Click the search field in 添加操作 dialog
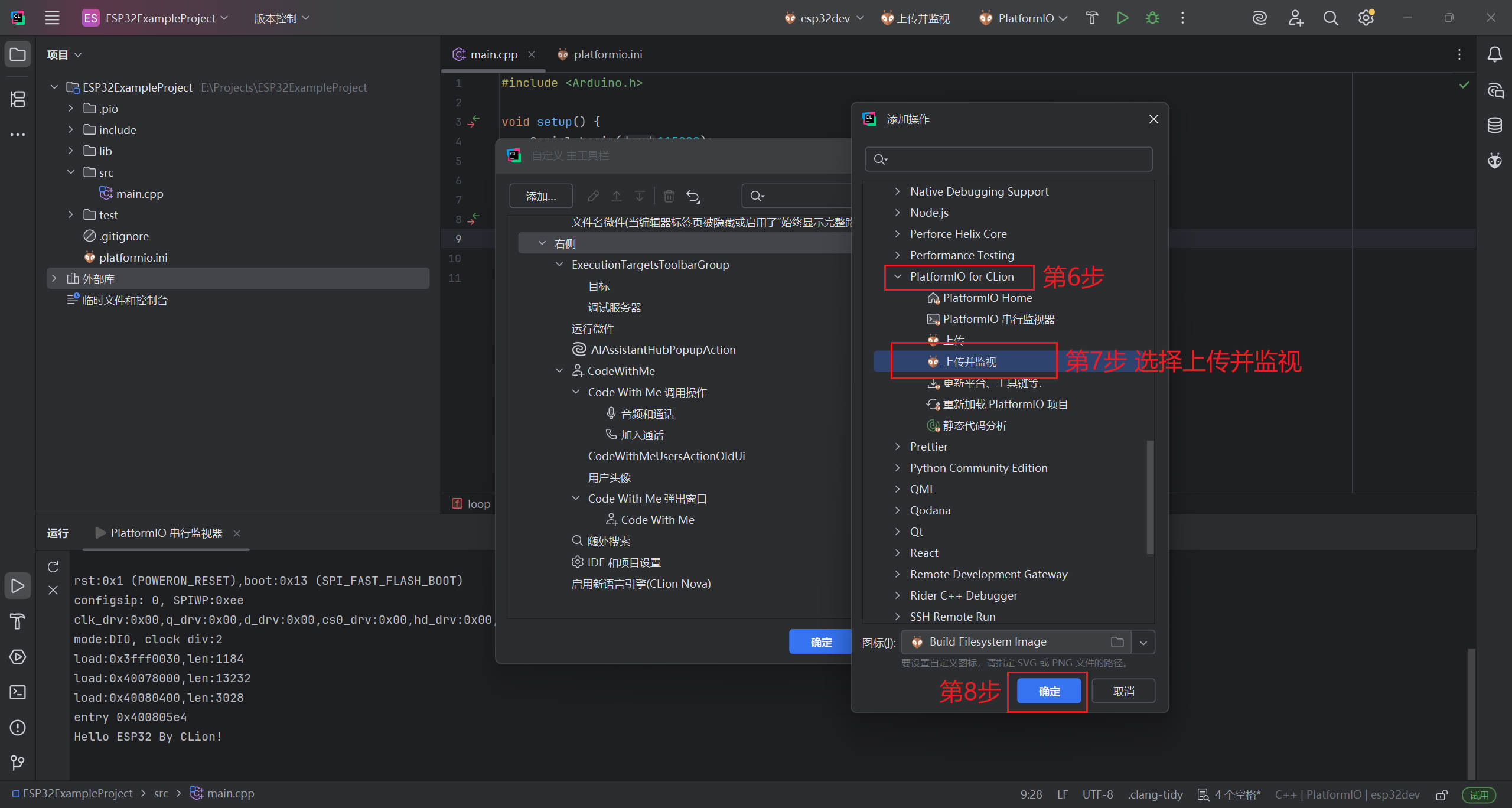Screen dimensions: 1512x808 pyautogui.click(x=1016, y=159)
